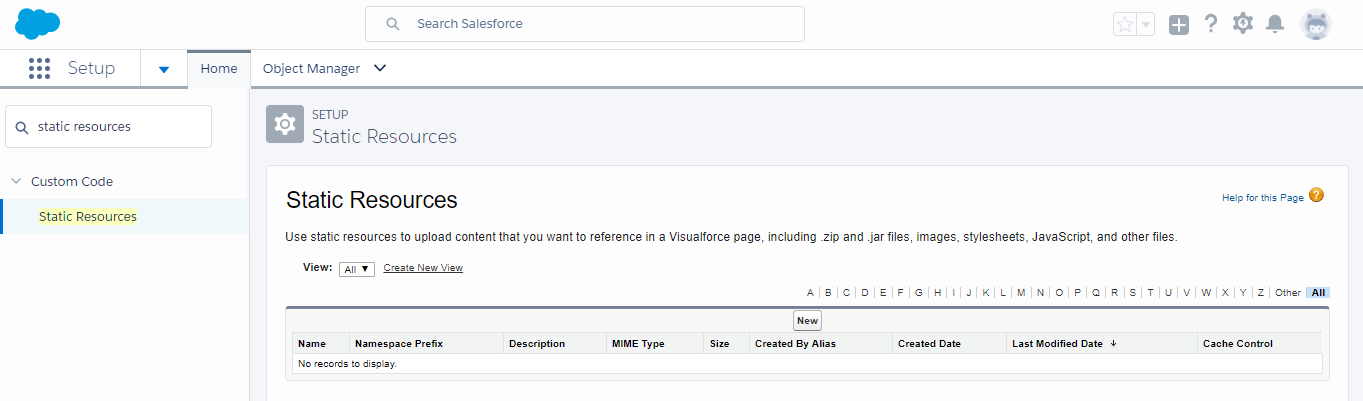1363x401 pixels.
Task: Open the Help for this Page link
Action: (x=1263, y=198)
